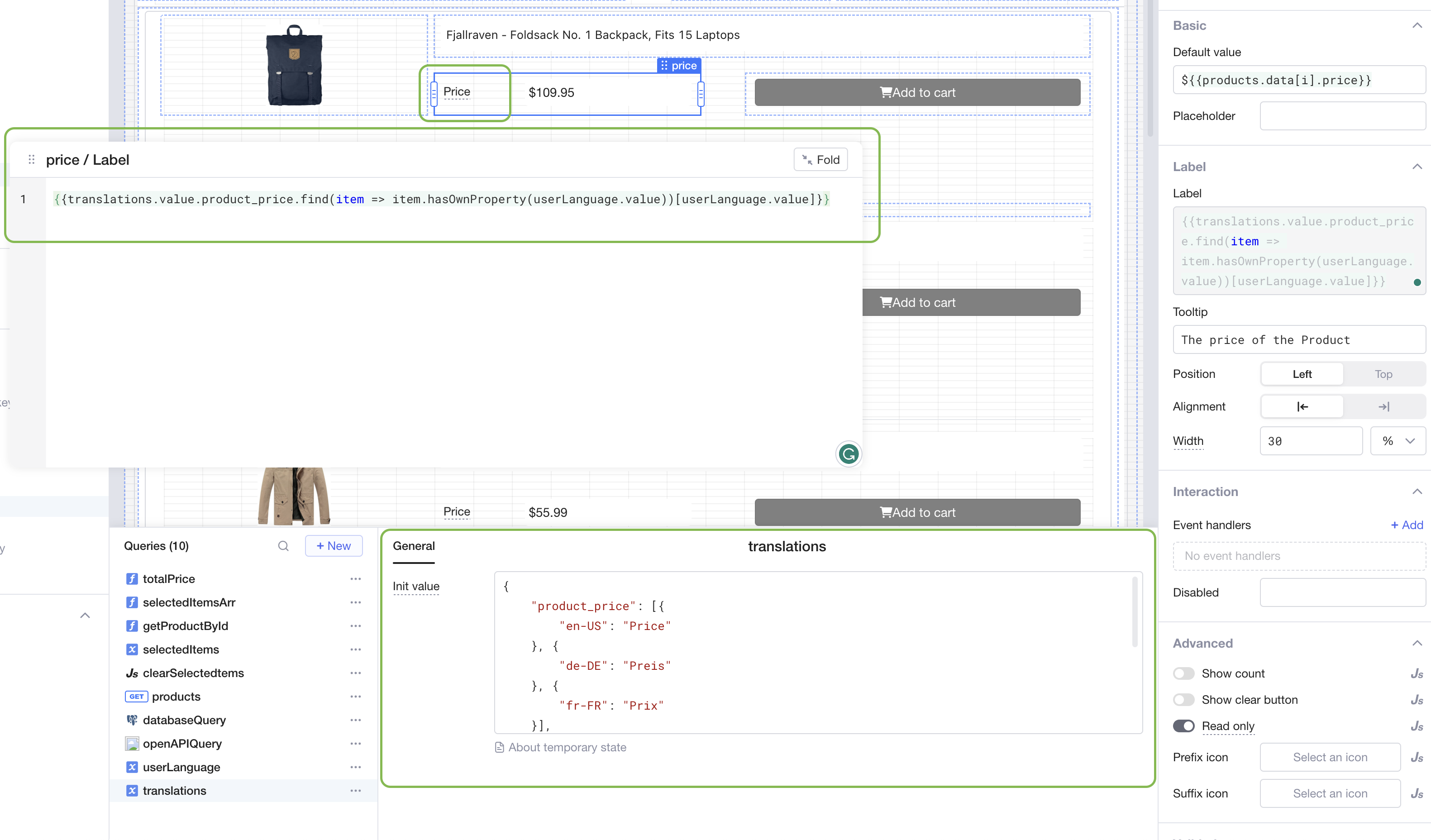Screen dimensions: 1431x840
Task: Click the search icon in Queries panel
Action: [x=283, y=546]
